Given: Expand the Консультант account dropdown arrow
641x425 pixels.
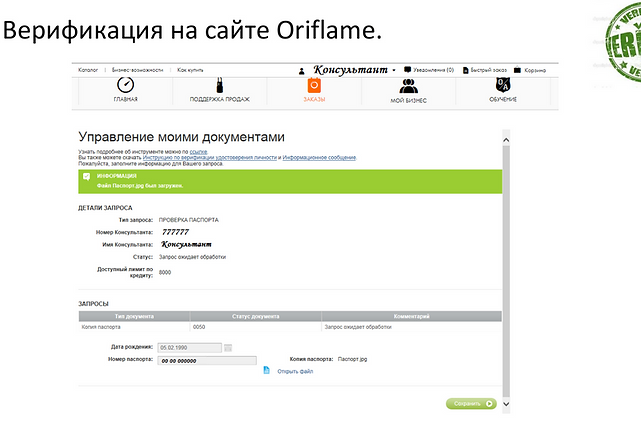Looking at the screenshot, I should (394, 70).
